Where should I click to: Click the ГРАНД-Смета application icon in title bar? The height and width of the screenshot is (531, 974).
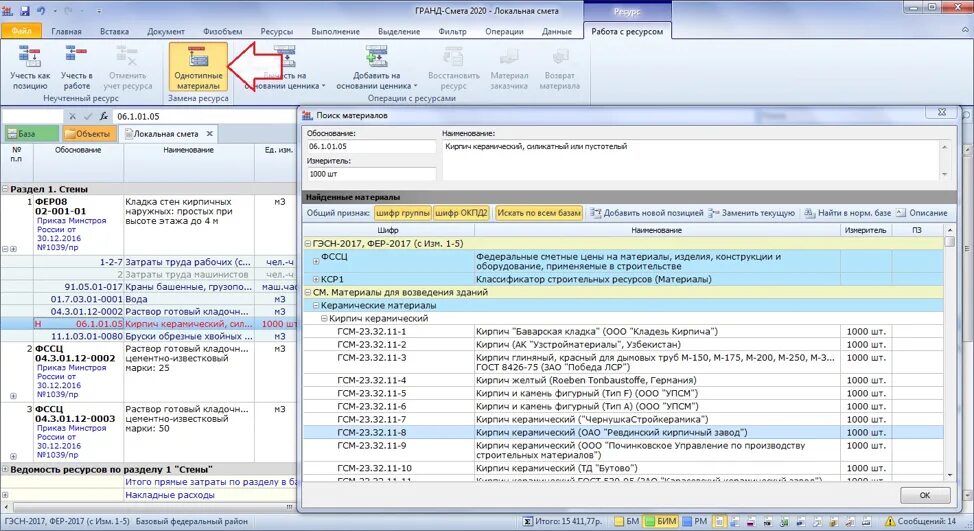click(7, 11)
